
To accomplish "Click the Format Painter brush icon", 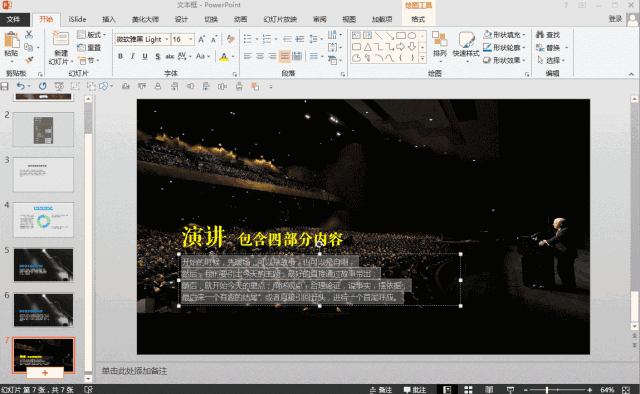I will tap(29, 60).
